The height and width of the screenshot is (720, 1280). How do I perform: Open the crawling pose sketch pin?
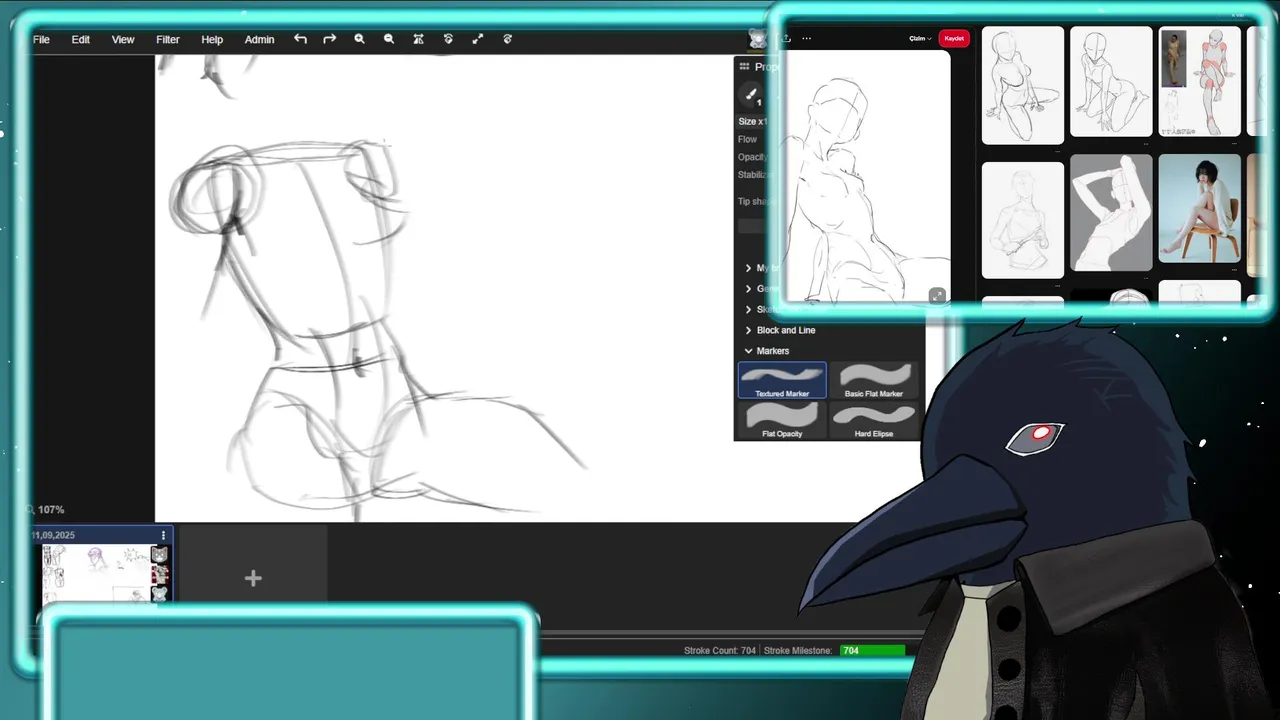1111,81
